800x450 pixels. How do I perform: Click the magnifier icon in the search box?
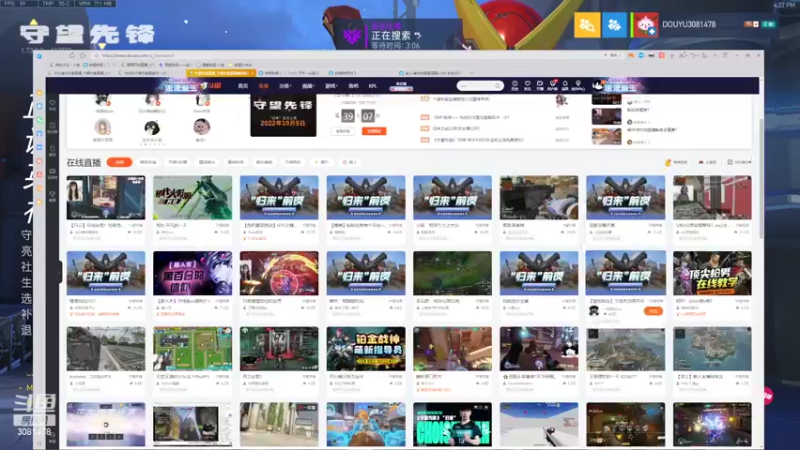[x=497, y=86]
